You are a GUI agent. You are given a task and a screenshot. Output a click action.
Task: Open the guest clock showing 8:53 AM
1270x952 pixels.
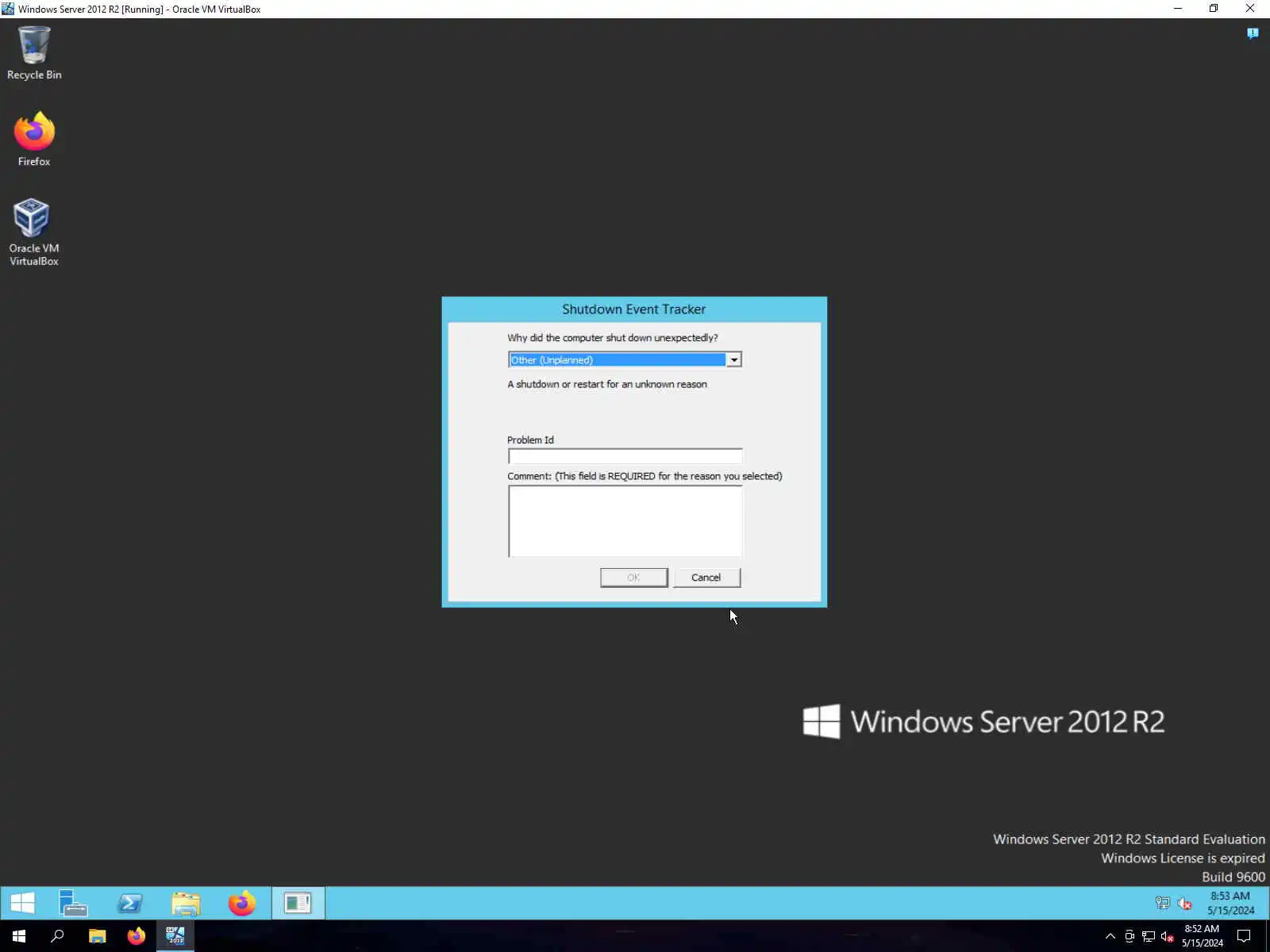coord(1230,903)
